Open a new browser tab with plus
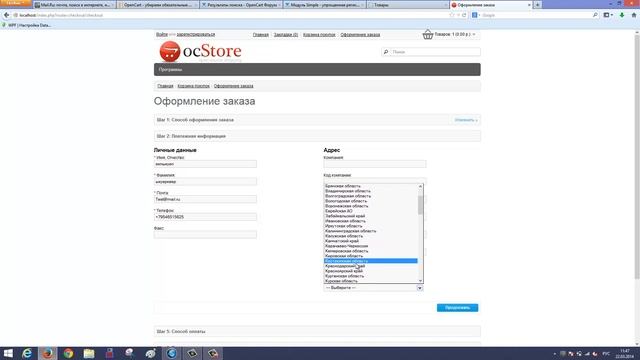 click(538, 5)
